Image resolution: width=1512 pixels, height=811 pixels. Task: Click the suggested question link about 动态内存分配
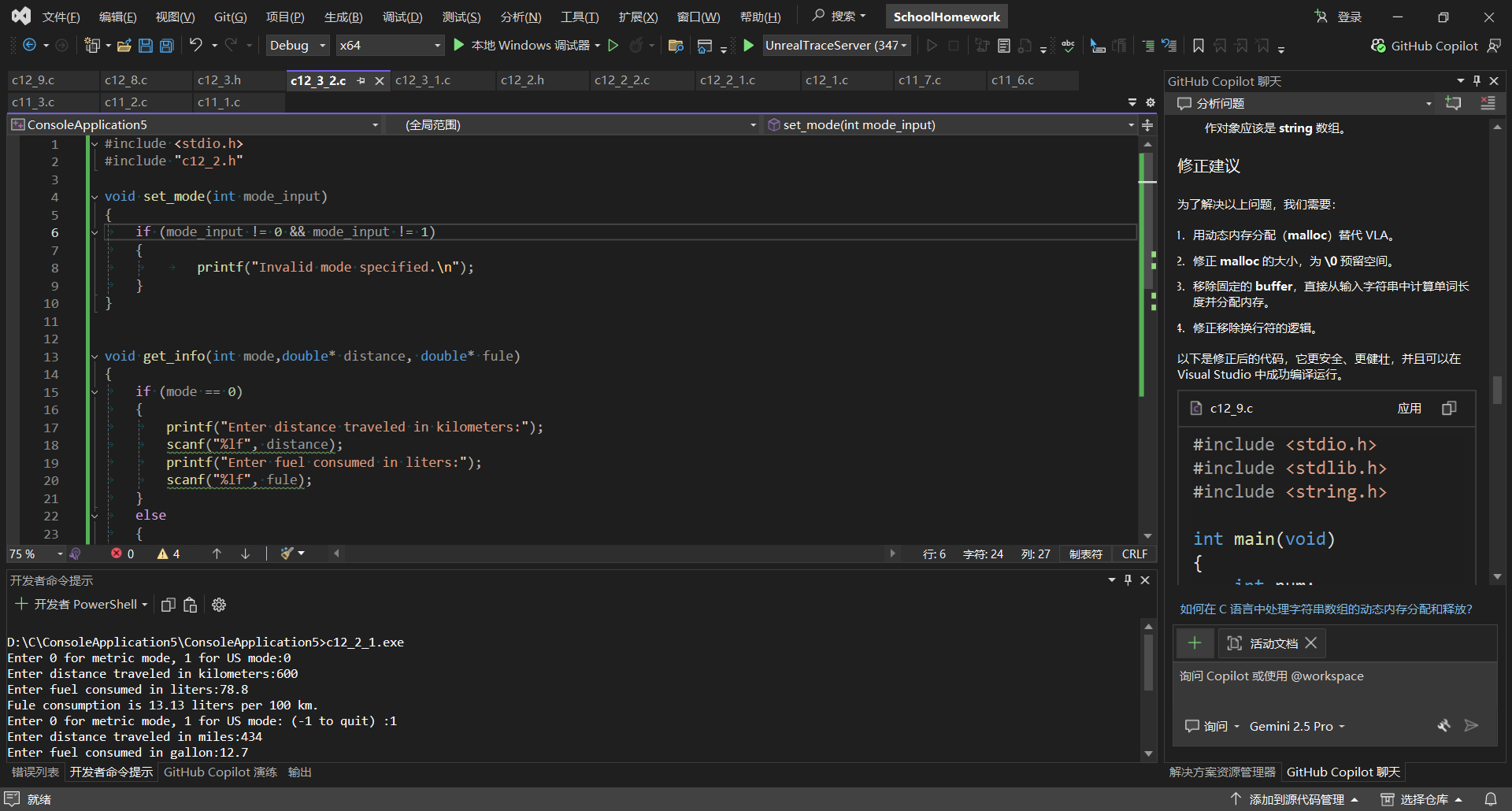tap(1325, 609)
